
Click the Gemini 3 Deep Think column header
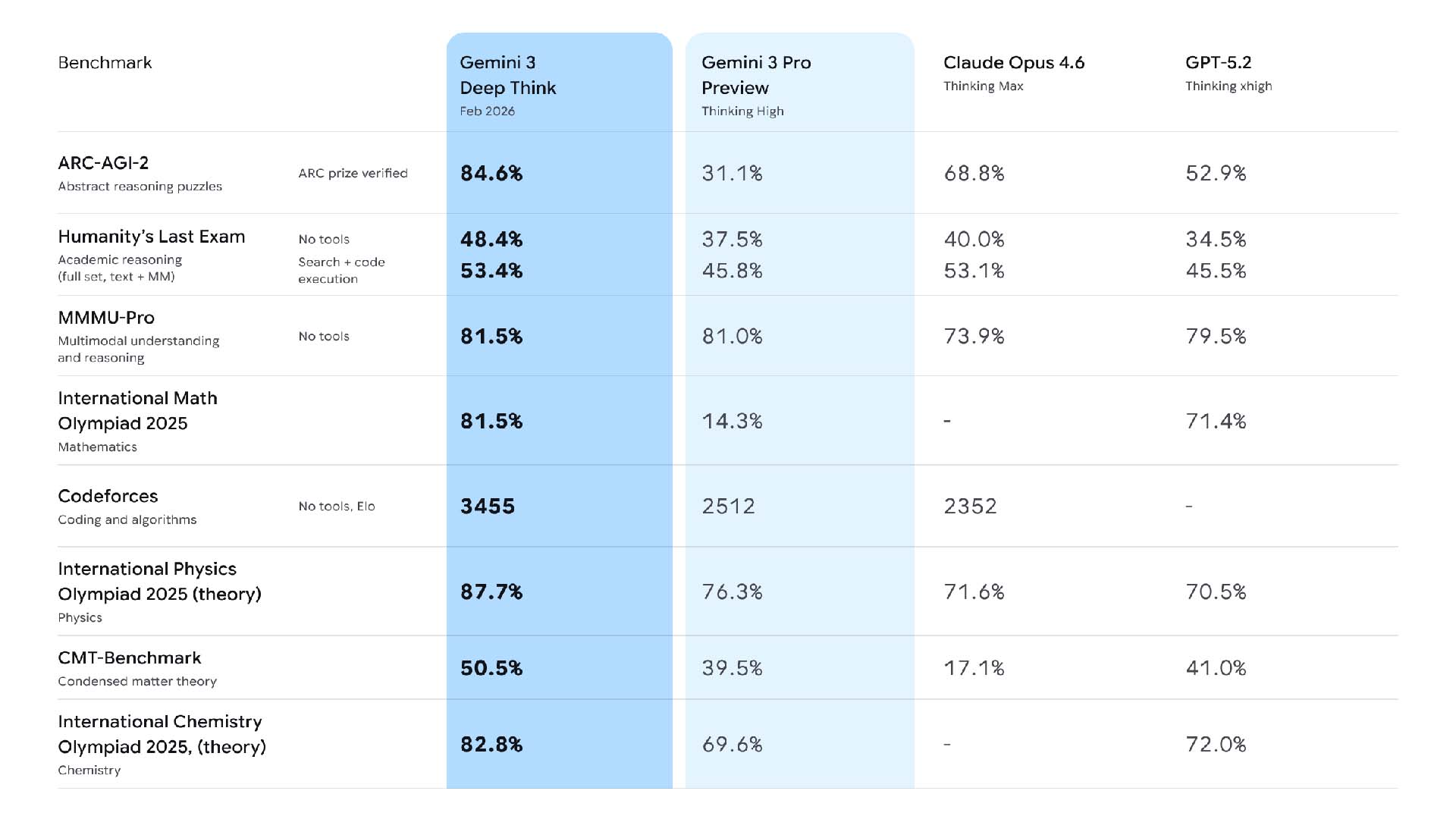(x=507, y=75)
